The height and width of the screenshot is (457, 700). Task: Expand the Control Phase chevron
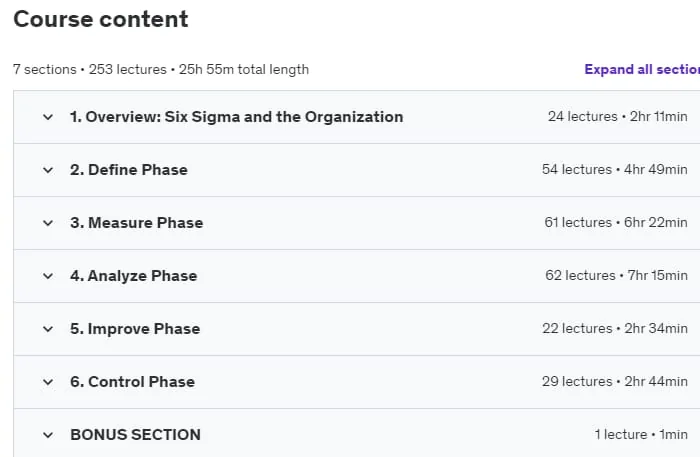48,382
